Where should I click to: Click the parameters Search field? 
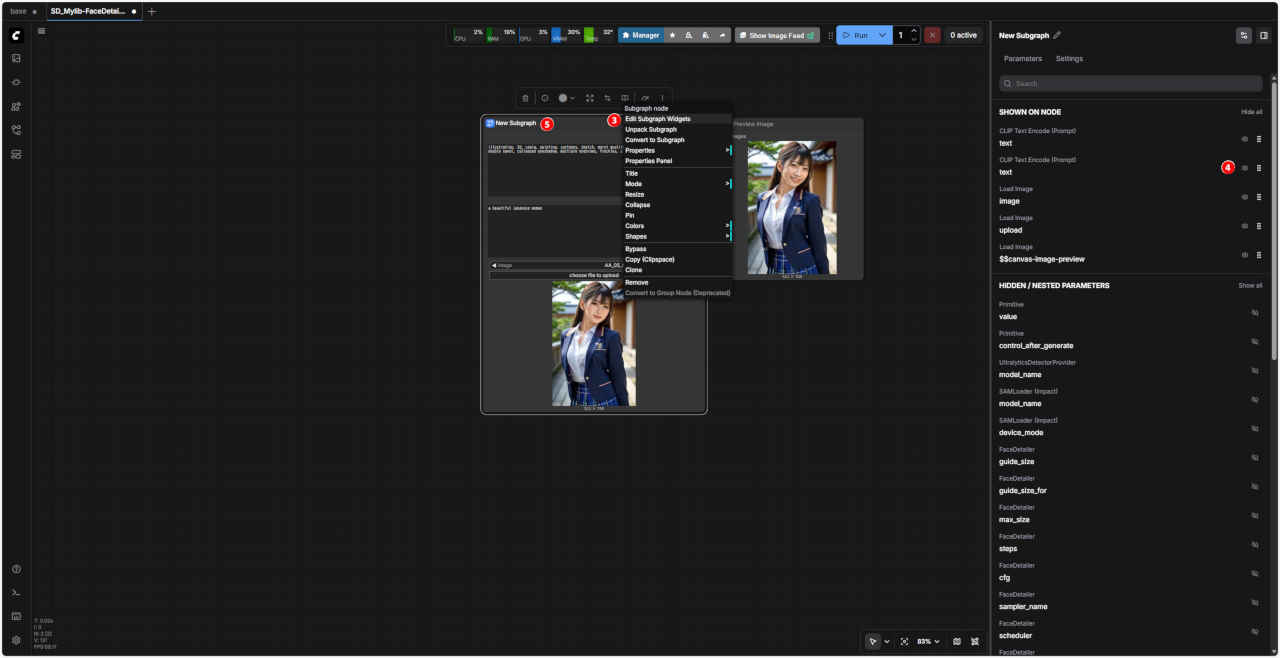[x=1130, y=84]
